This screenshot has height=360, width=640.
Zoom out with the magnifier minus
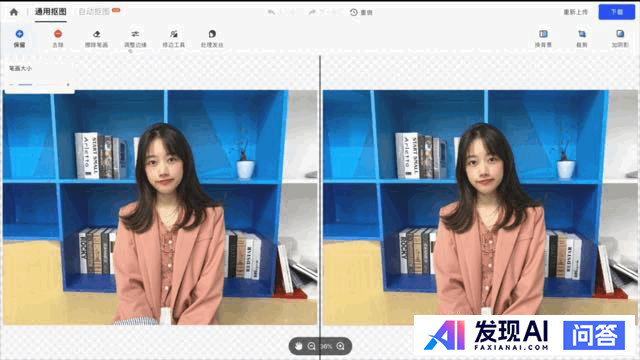(x=311, y=346)
